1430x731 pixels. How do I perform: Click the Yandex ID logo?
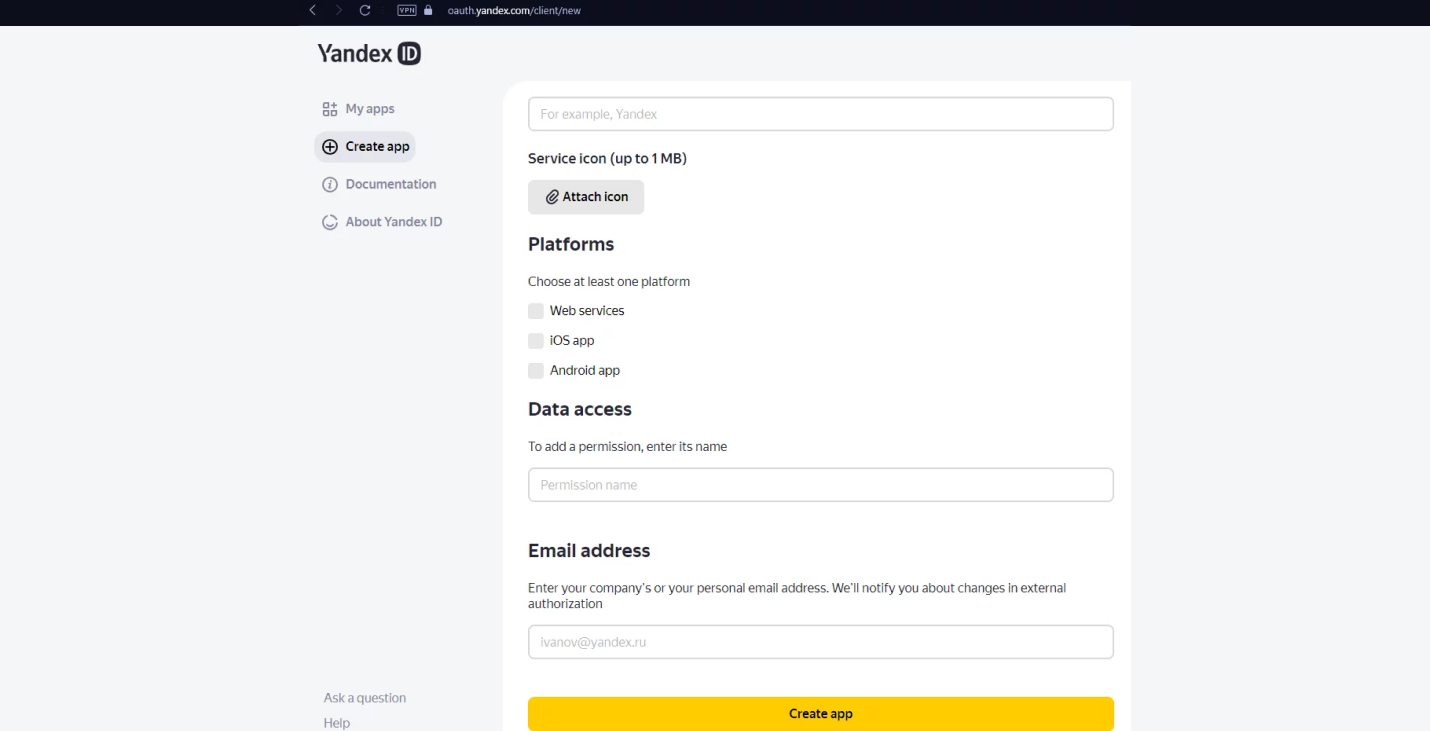369,54
